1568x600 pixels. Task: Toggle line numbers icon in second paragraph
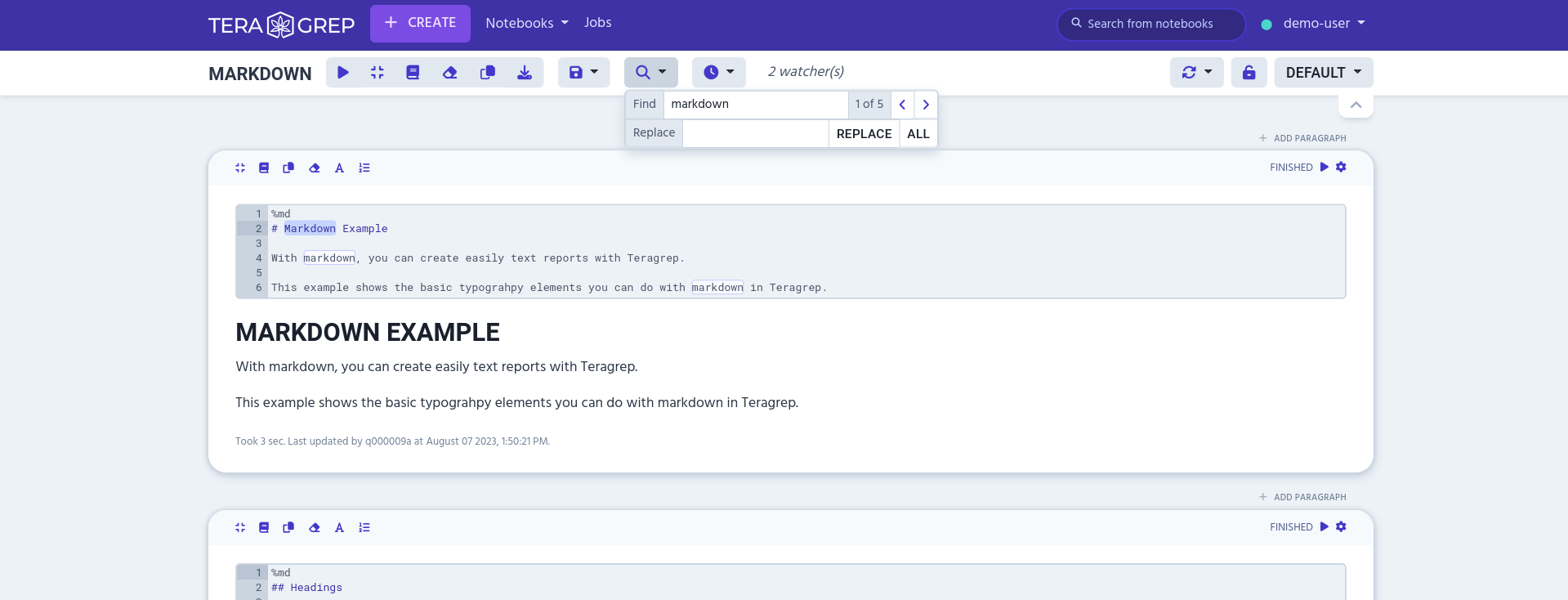pos(364,527)
